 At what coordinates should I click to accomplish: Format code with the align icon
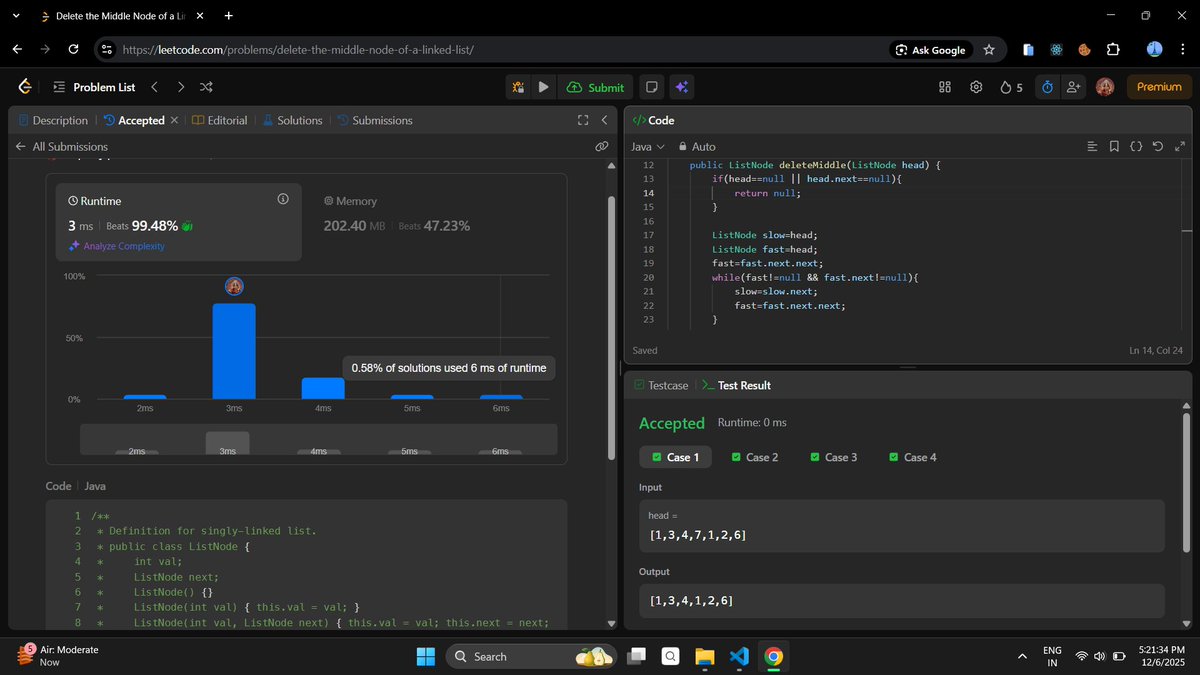tap(1092, 146)
